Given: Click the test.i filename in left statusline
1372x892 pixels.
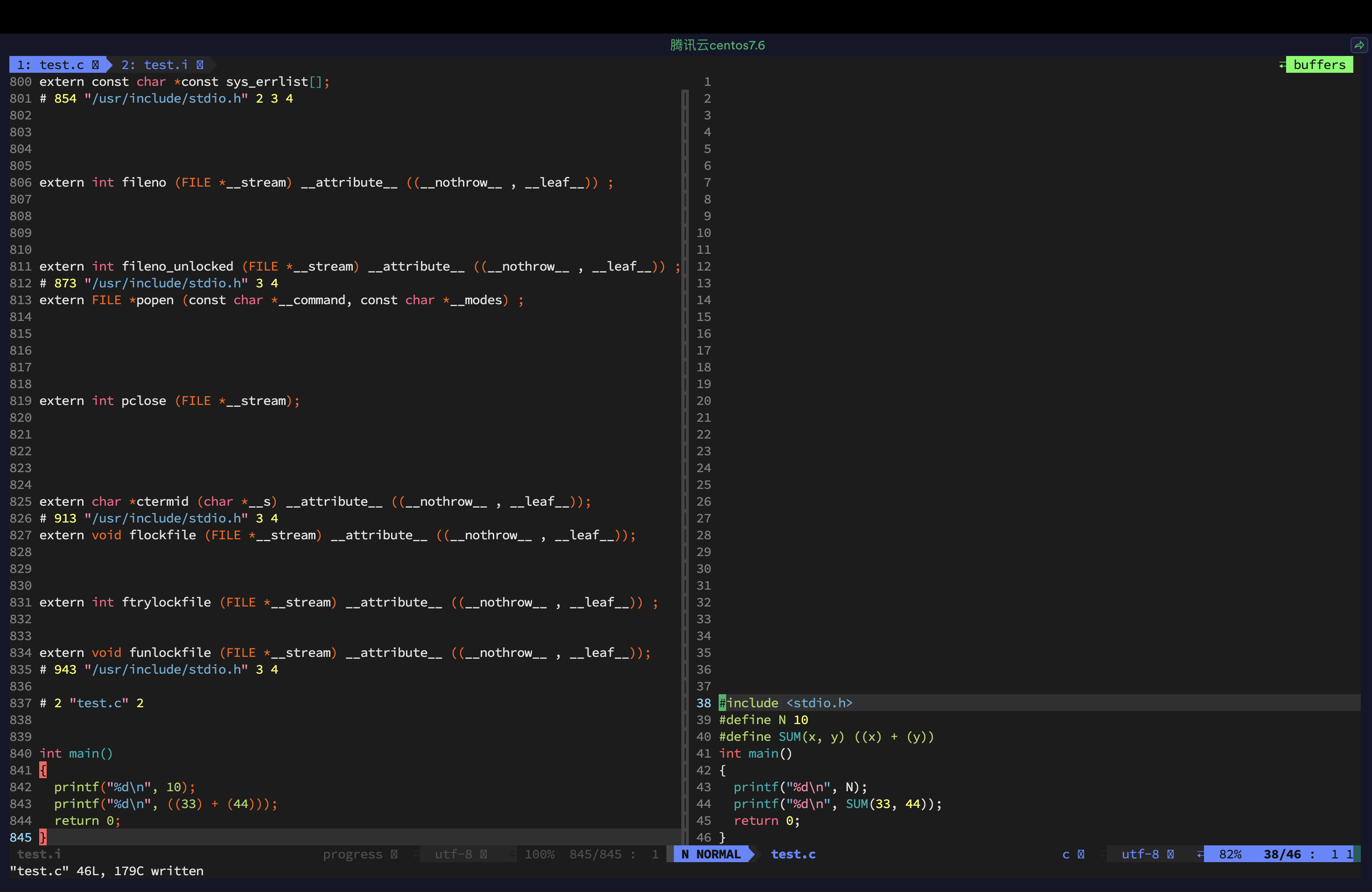Looking at the screenshot, I should tap(39, 854).
